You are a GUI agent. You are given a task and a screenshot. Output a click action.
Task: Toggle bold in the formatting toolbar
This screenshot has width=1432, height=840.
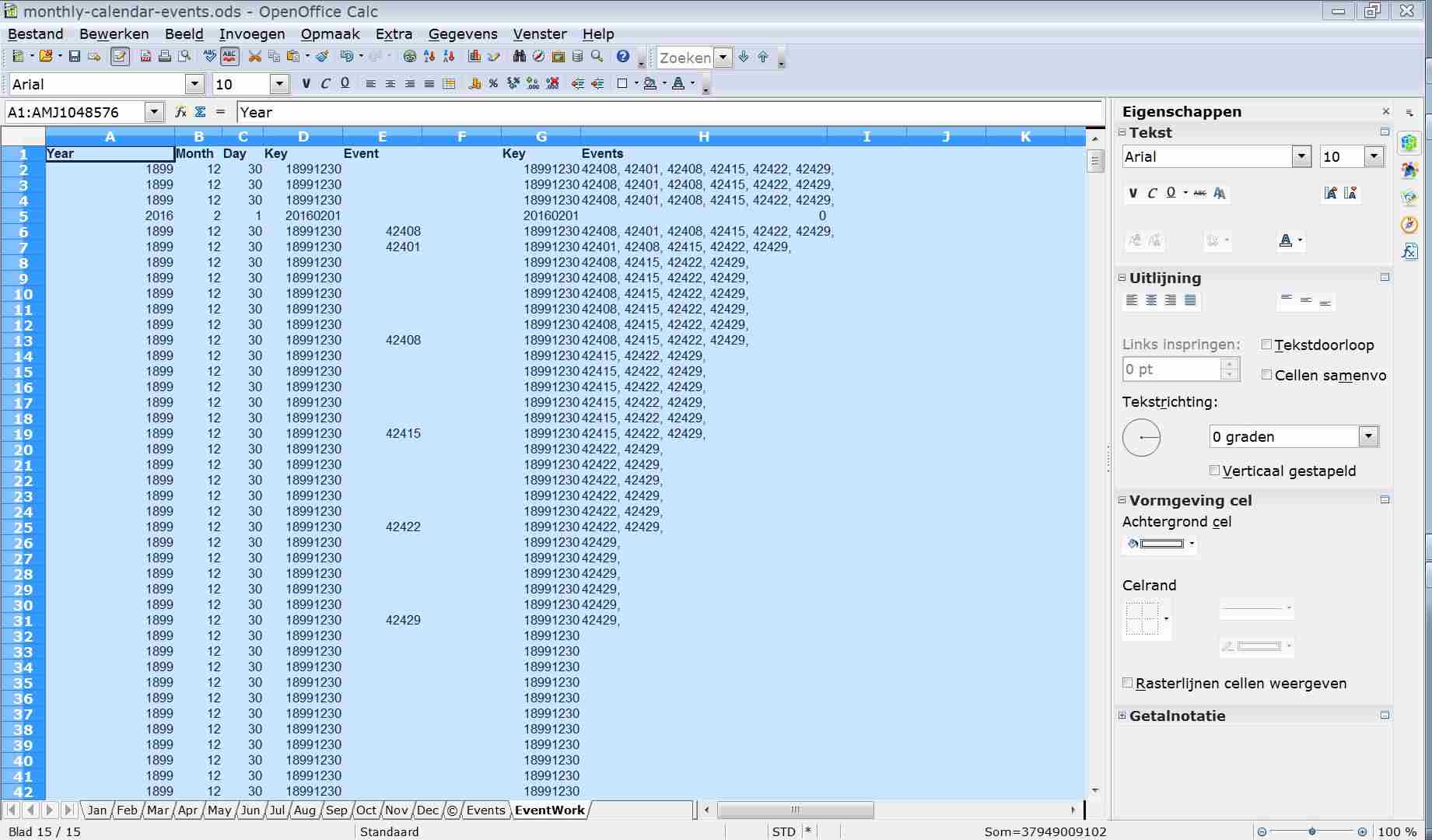point(306,84)
